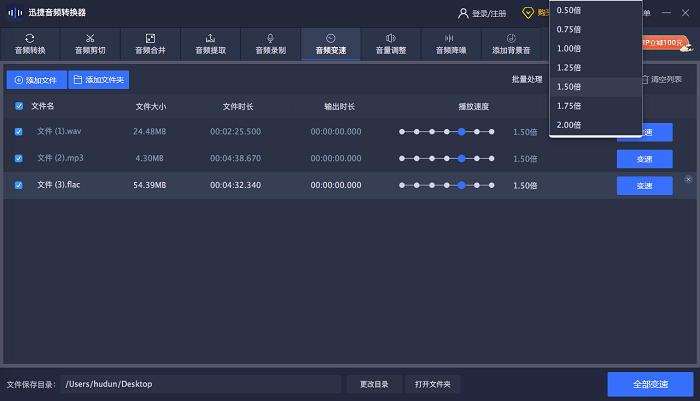Click 变速 button for 文件 (2).mp3
Screen dimensions: 700x401
pyautogui.click(x=645, y=159)
